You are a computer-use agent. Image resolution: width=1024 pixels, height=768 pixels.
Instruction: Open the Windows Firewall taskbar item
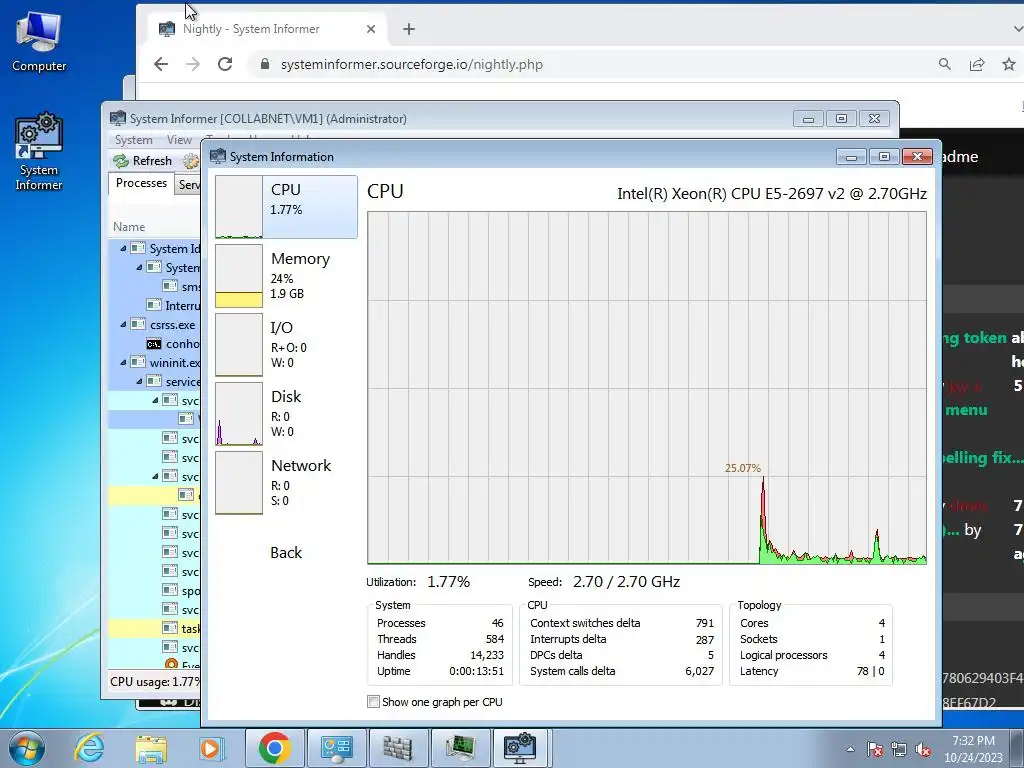point(397,748)
